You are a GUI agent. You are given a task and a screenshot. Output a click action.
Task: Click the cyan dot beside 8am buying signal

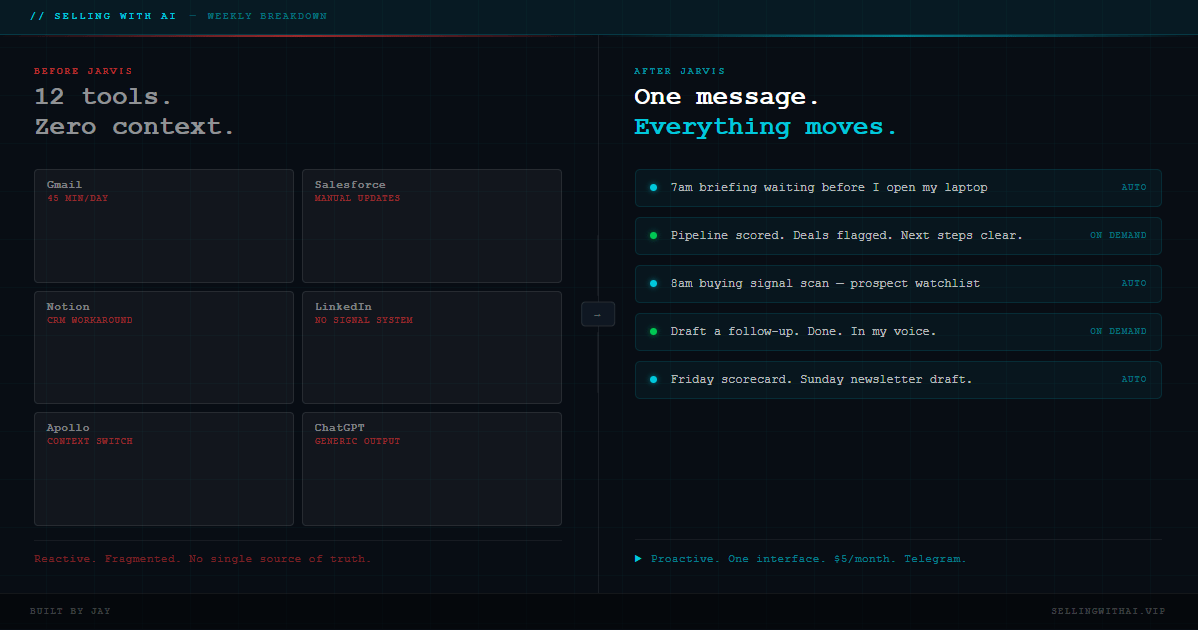653,283
